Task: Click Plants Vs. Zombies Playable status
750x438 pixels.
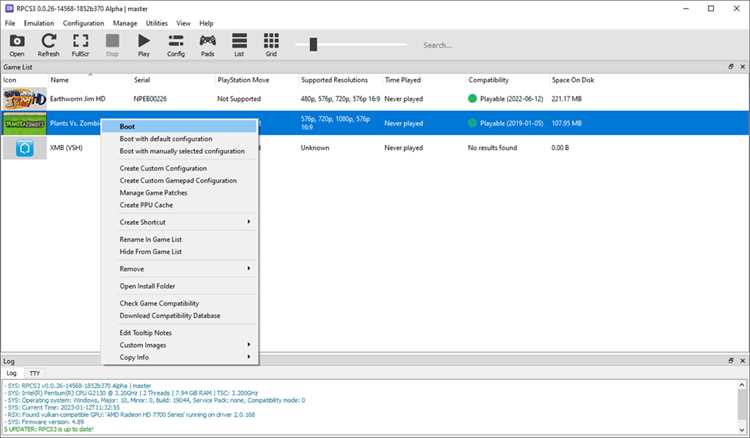Action: coord(506,123)
